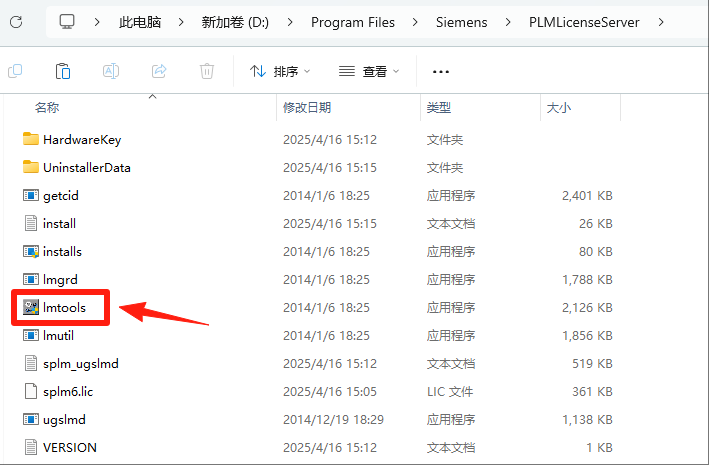Click the lmutil file name
The image size is (709, 465).
pyautogui.click(x=58, y=336)
